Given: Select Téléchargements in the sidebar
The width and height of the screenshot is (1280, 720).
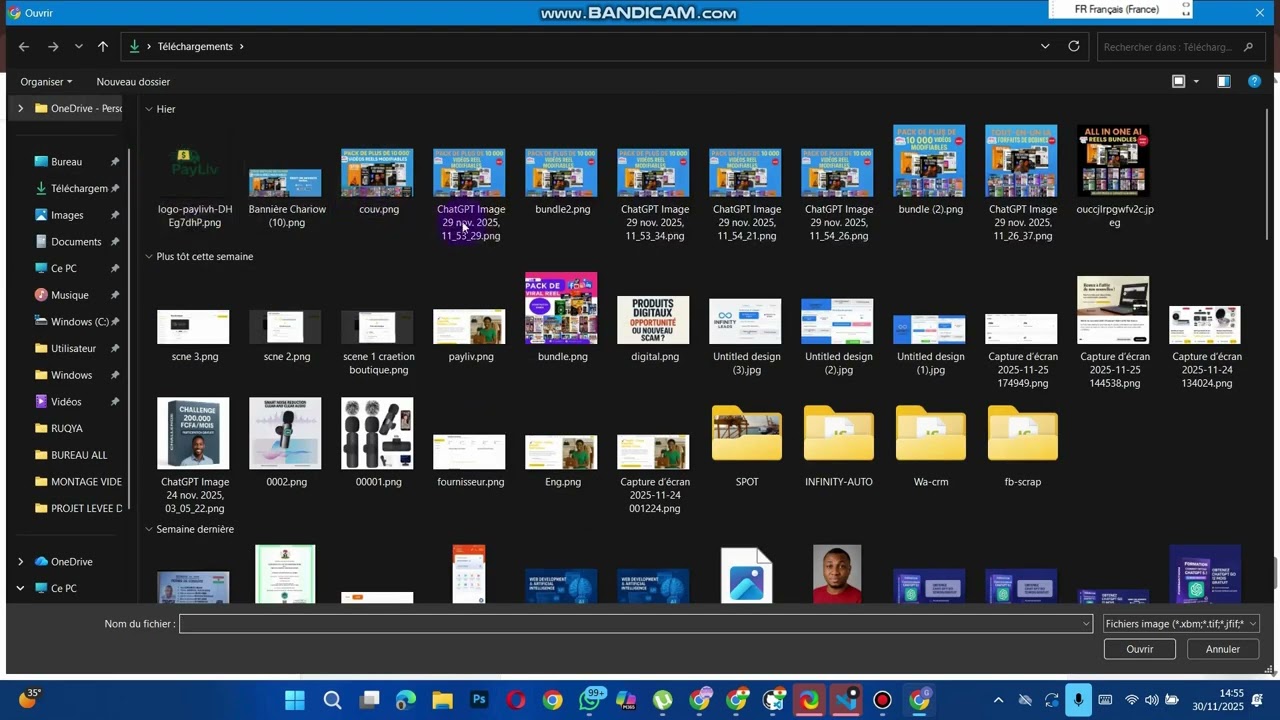Looking at the screenshot, I should [70, 188].
